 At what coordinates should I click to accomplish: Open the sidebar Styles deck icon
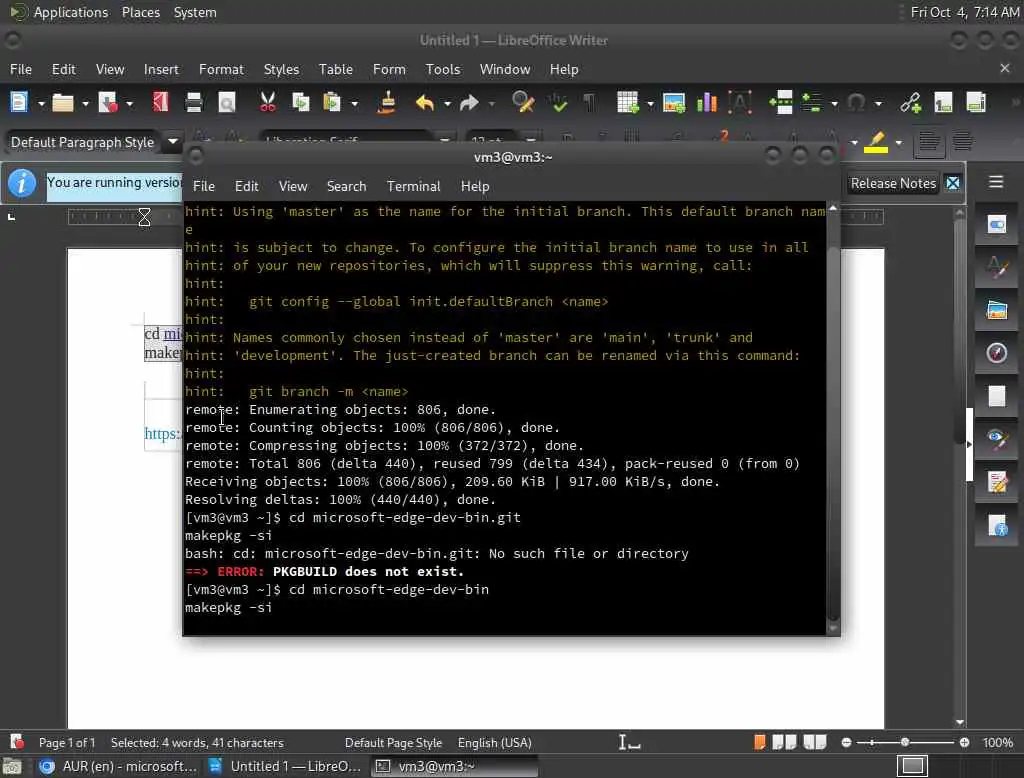(997, 267)
